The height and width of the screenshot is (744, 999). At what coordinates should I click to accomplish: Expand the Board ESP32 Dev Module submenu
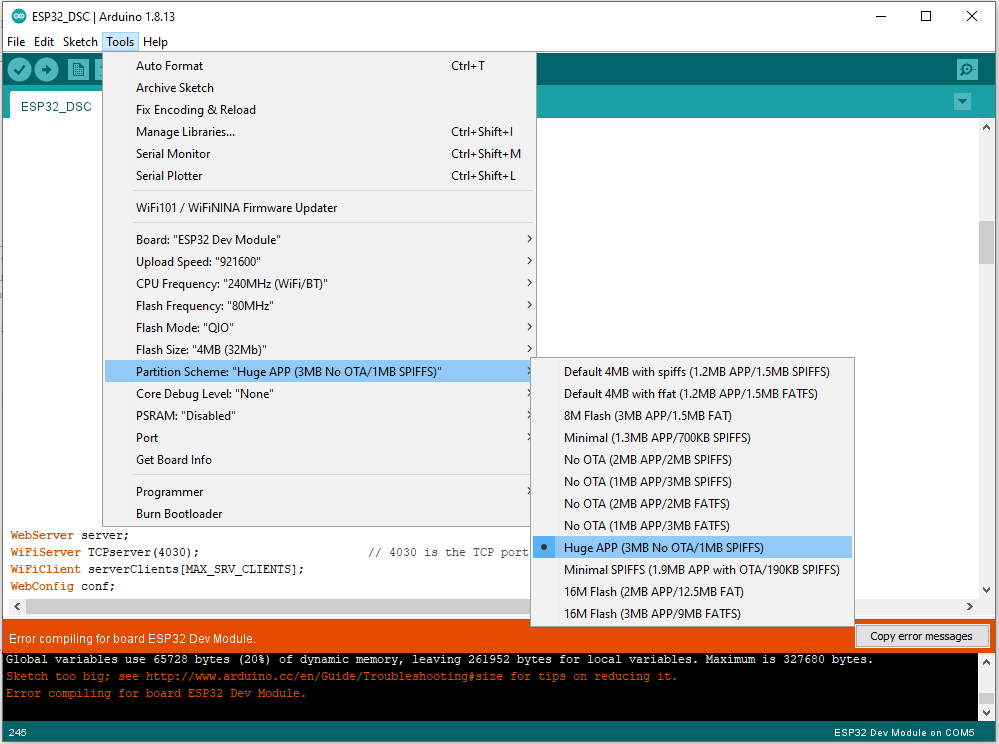pos(319,240)
